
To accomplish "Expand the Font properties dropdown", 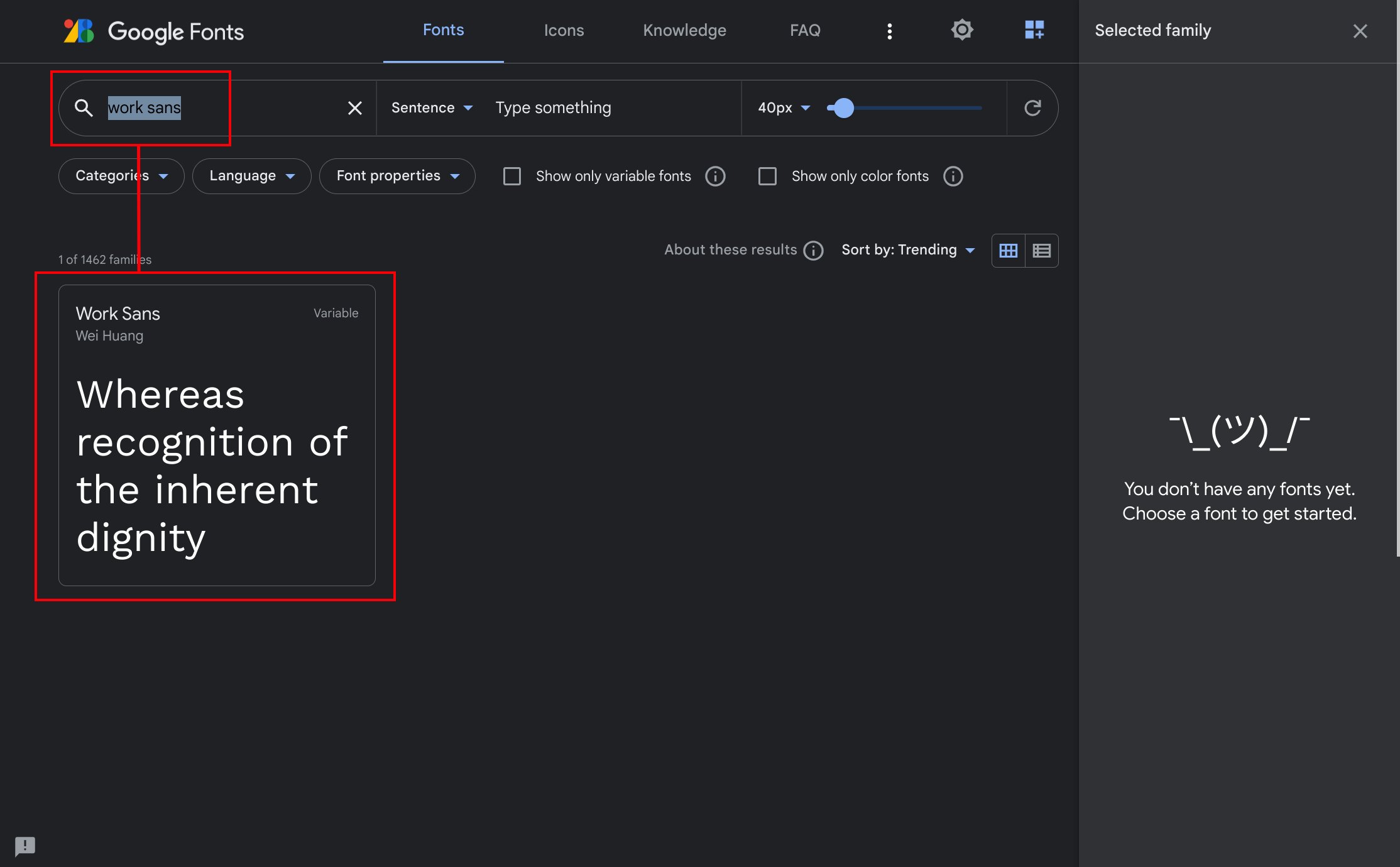I will tap(397, 177).
